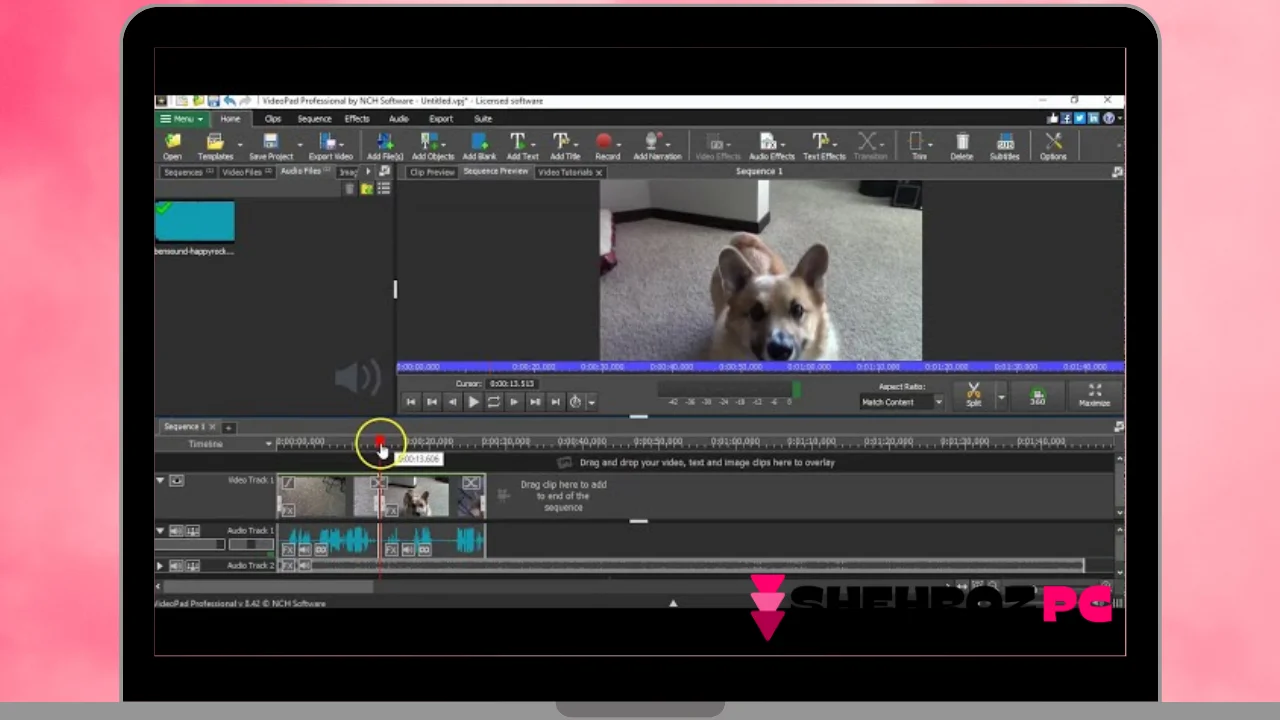Open the Video Tutorials tab
The height and width of the screenshot is (720, 1280).
click(569, 172)
